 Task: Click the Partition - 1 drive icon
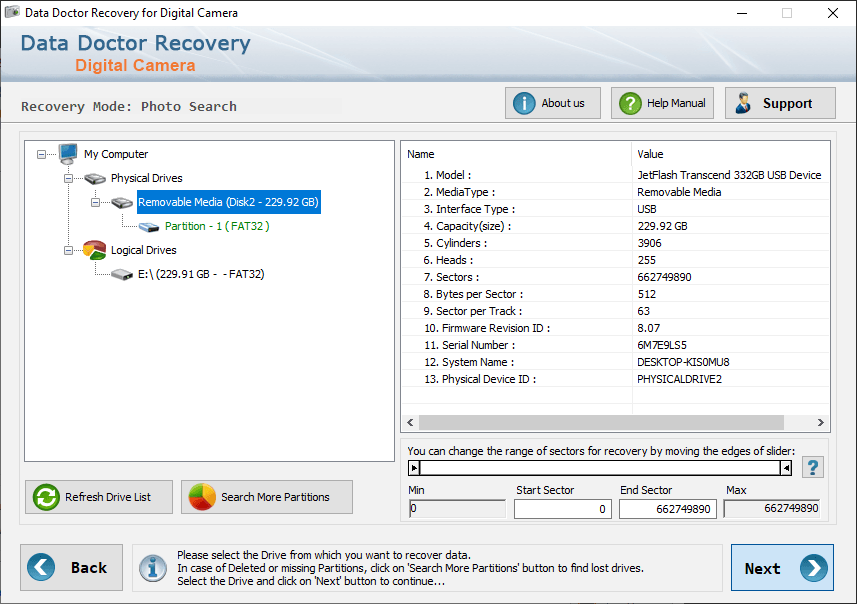click(x=149, y=227)
